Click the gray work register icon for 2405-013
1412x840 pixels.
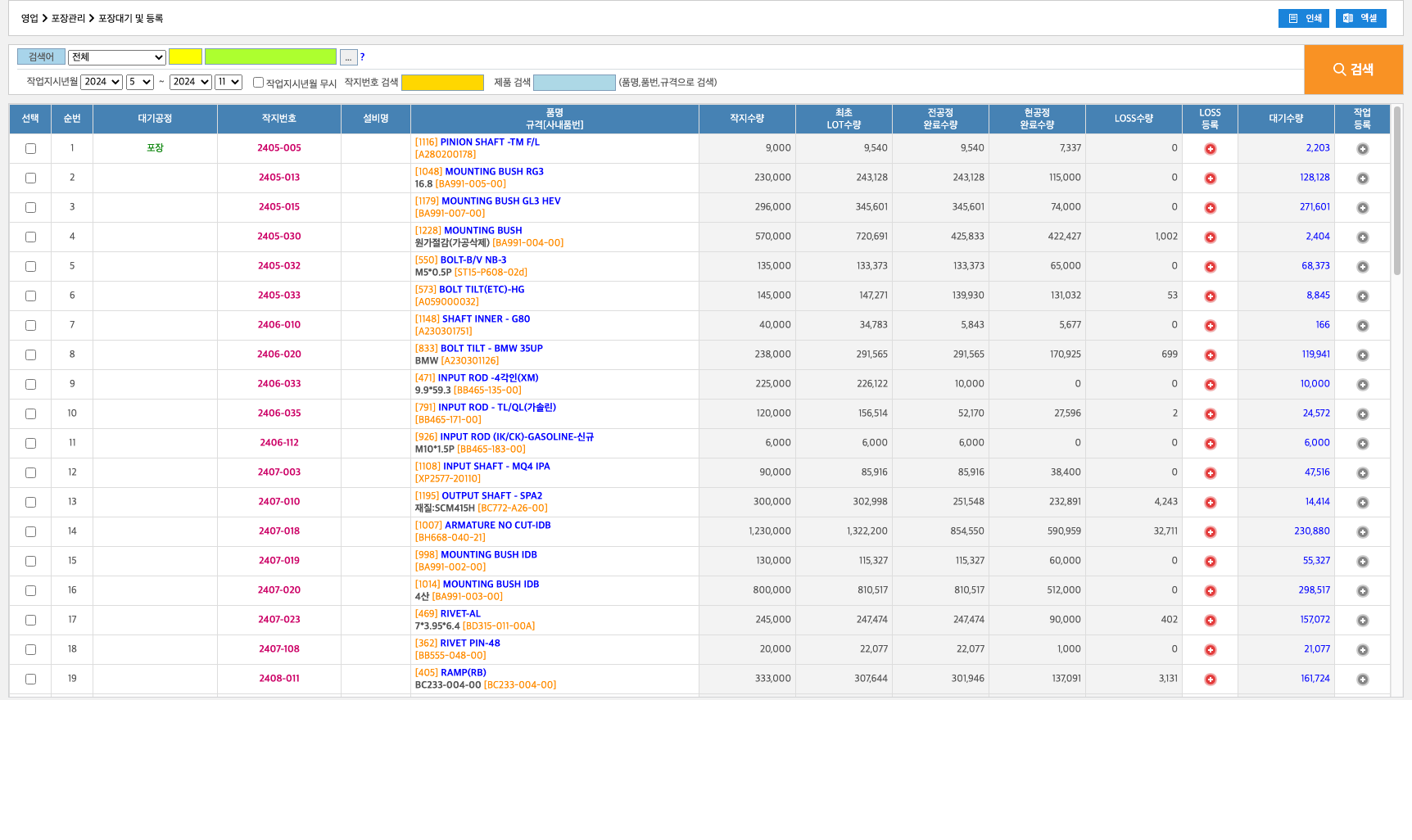pos(1362,178)
